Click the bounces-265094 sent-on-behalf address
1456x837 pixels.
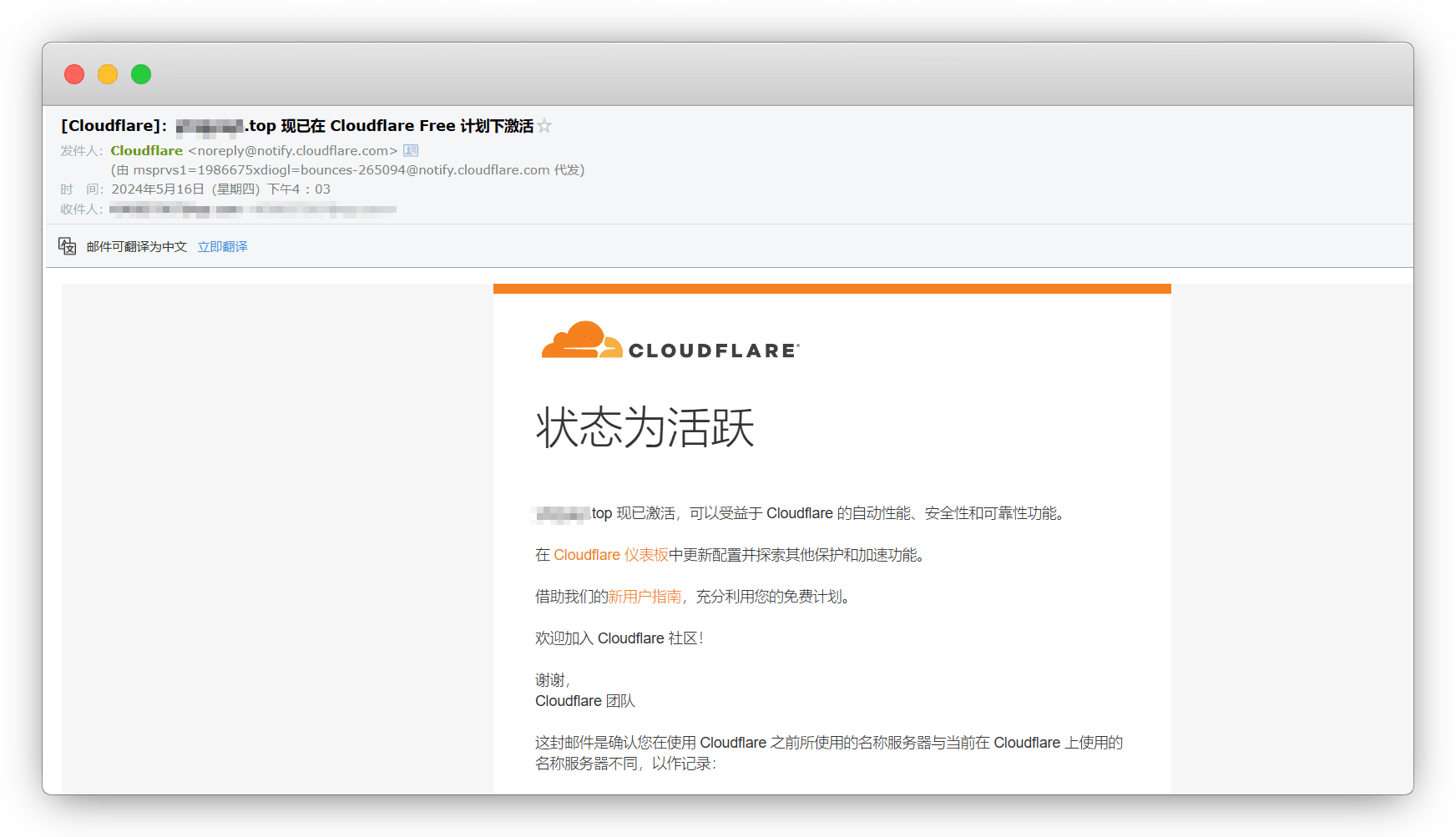coord(341,170)
